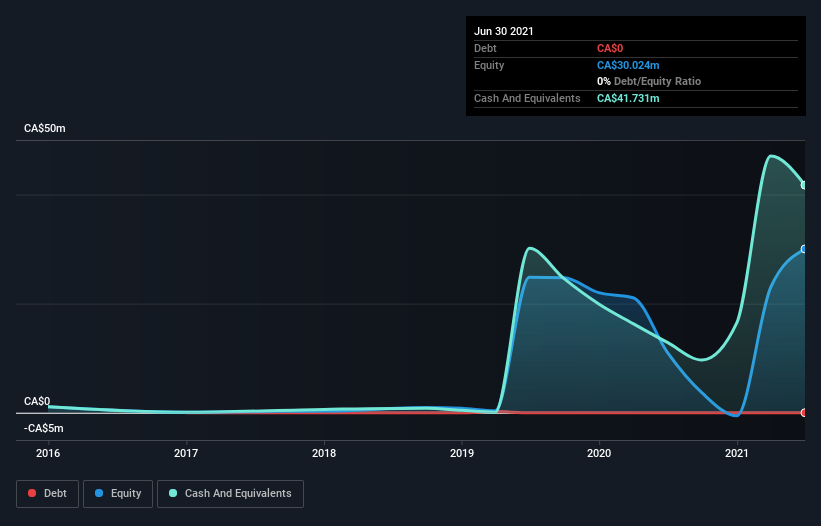
Task: Click the 2020 x-axis label
Action: pos(599,453)
